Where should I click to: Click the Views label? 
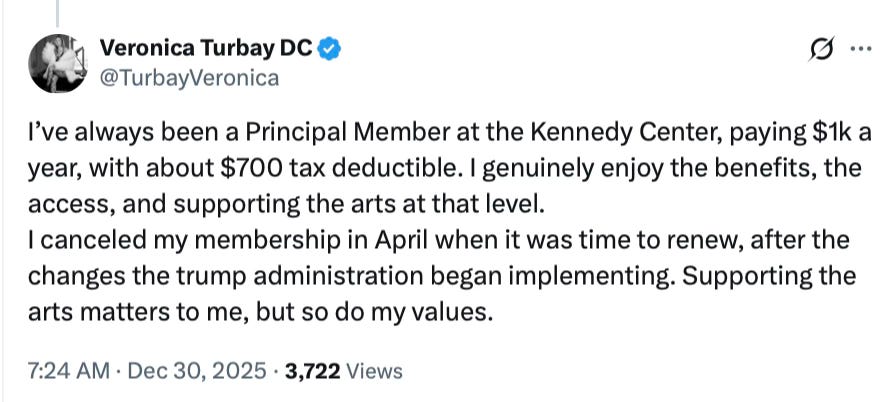374,371
